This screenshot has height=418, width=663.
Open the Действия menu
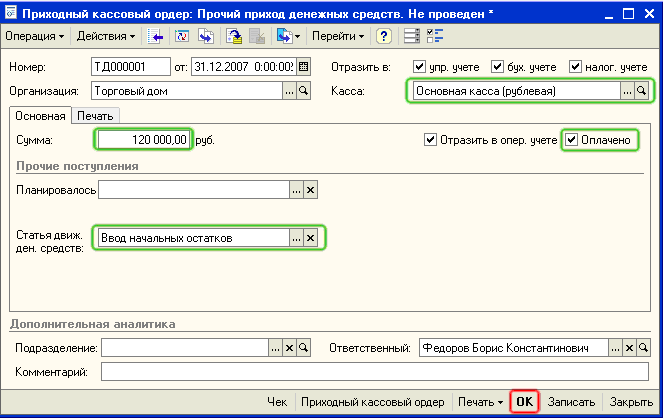click(106, 36)
